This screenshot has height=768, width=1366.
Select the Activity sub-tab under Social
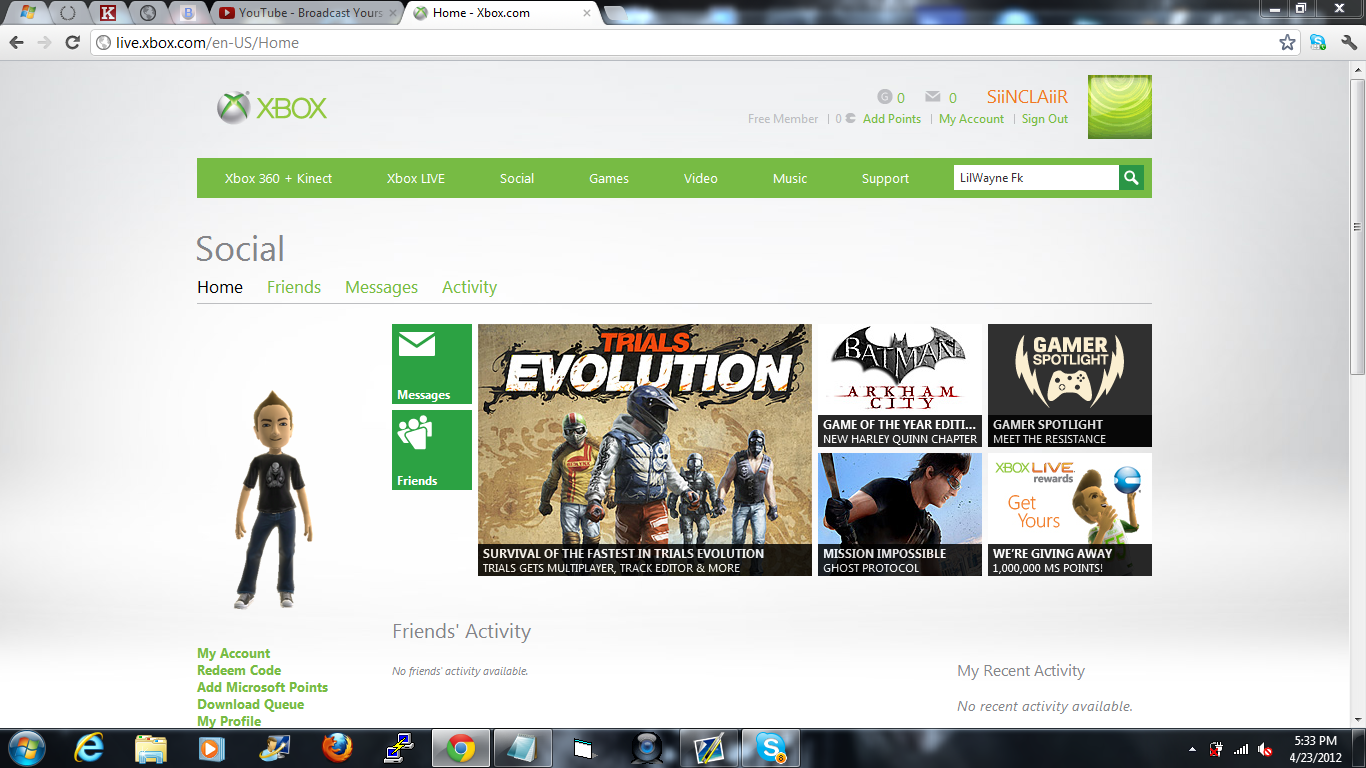469,287
